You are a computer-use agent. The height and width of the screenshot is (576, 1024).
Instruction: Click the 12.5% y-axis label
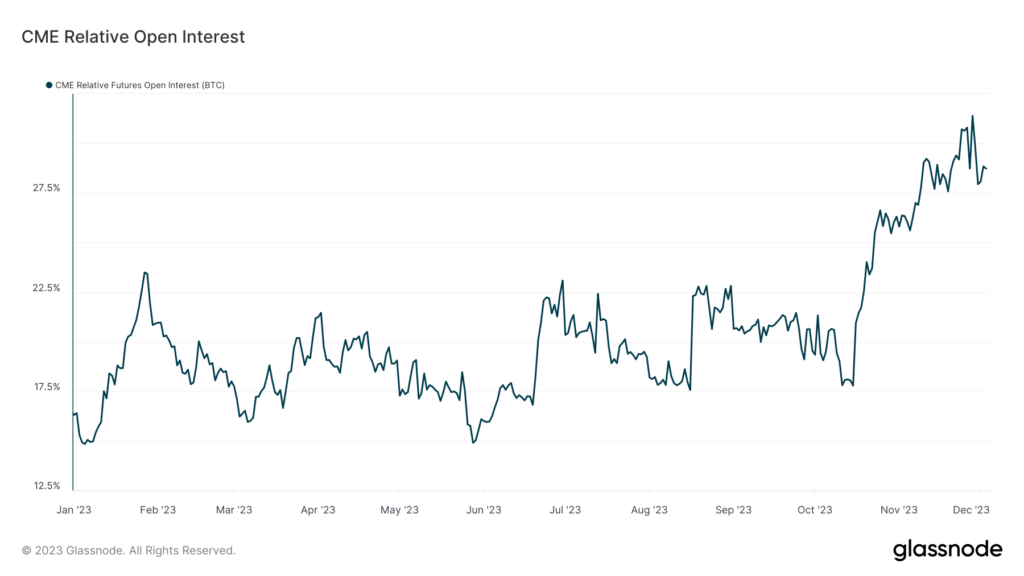point(46,486)
